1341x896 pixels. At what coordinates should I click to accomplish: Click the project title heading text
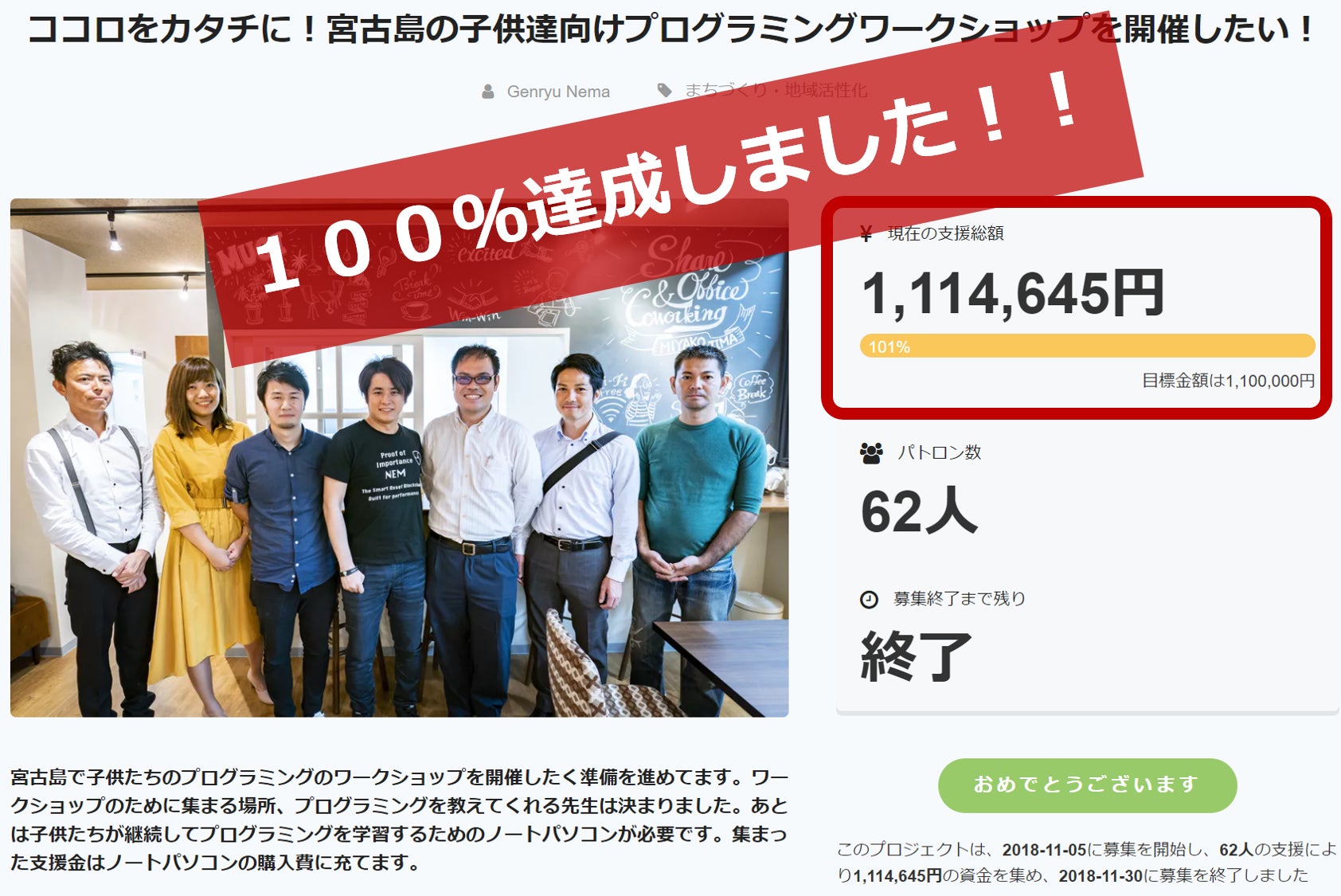pos(670,29)
